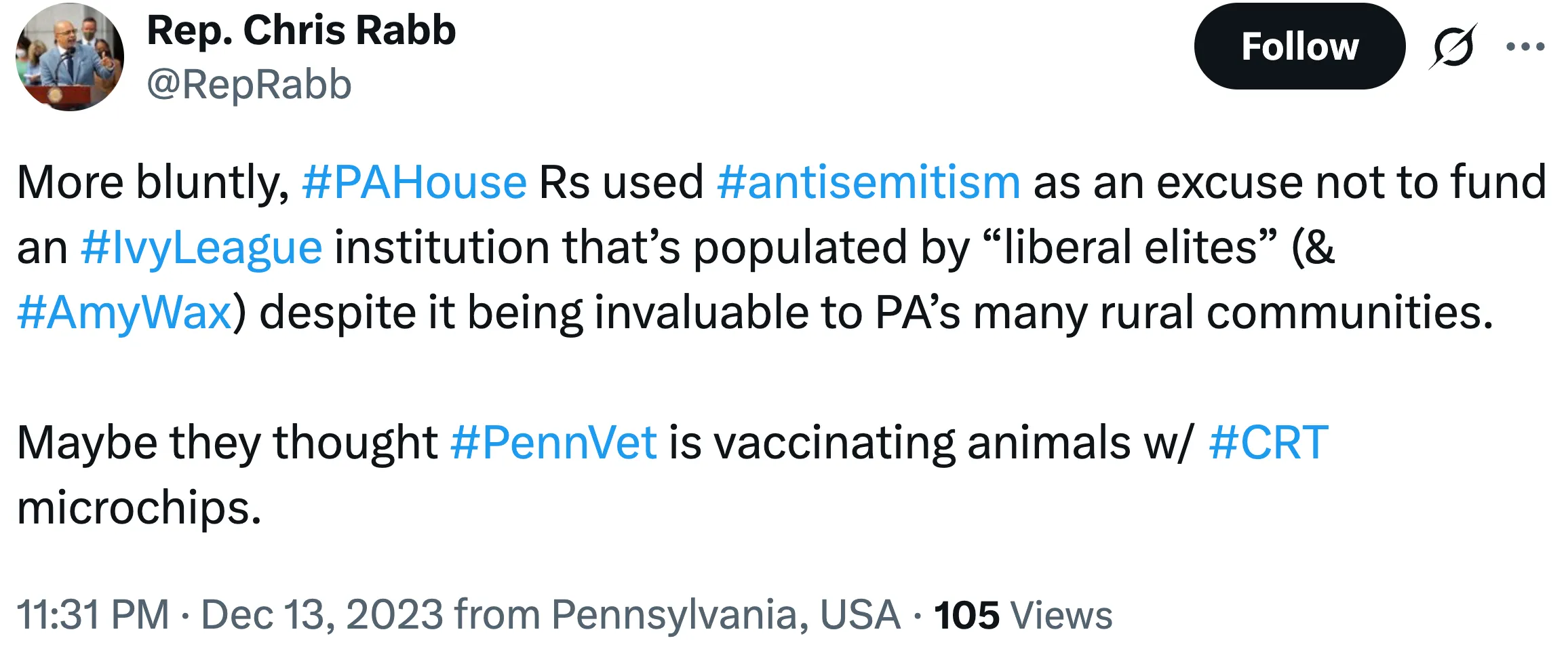The width and height of the screenshot is (1568, 651).
Task: Open the Grok slash-circle icon
Action: point(1452,47)
